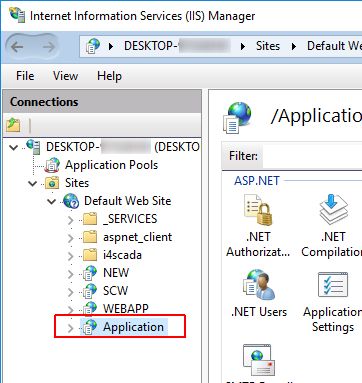This screenshot has width=362, height=383.
Task: Open the File menu
Action: coord(25,76)
